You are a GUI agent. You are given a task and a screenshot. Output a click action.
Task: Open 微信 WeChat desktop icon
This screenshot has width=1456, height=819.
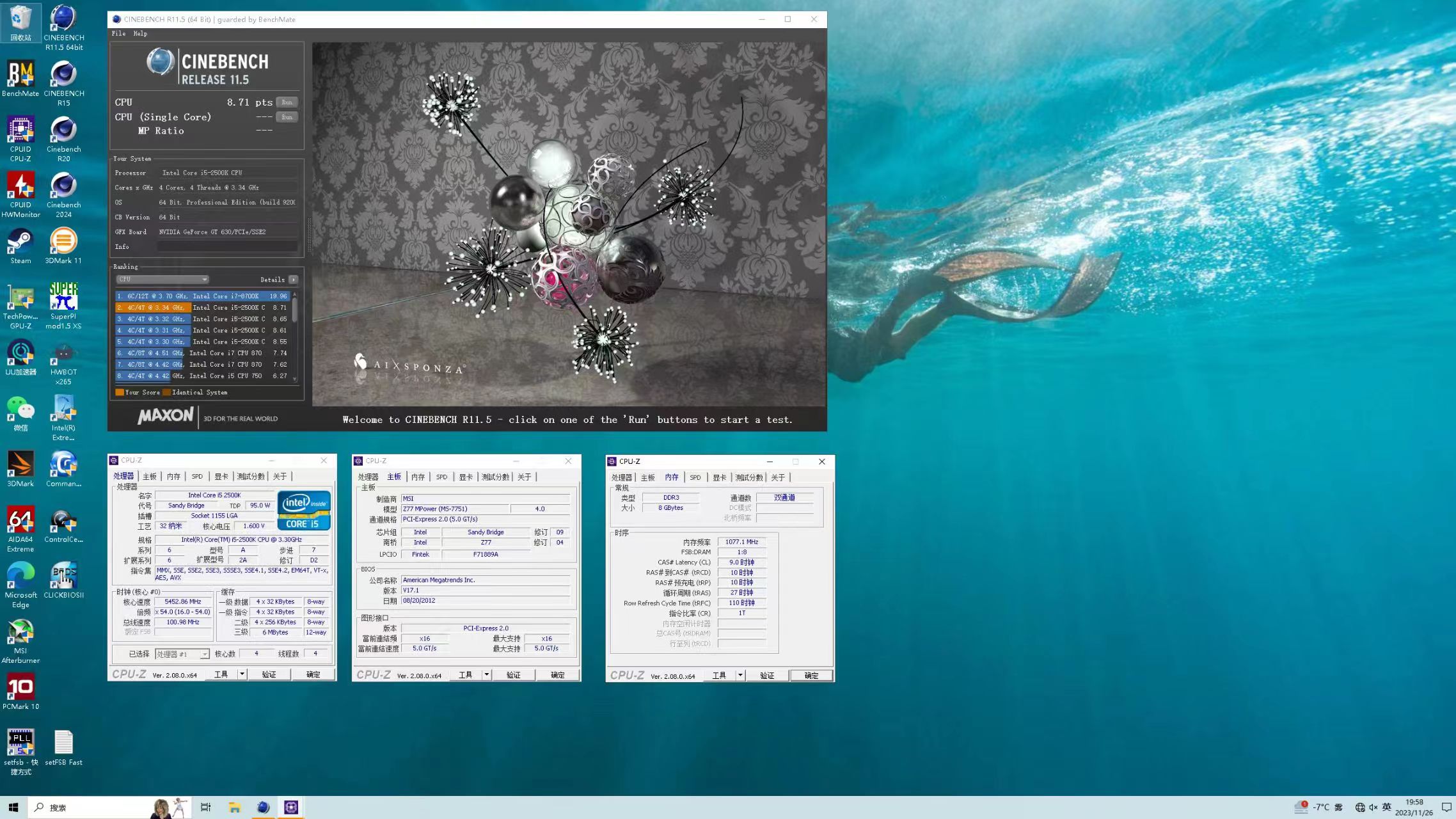(20, 413)
